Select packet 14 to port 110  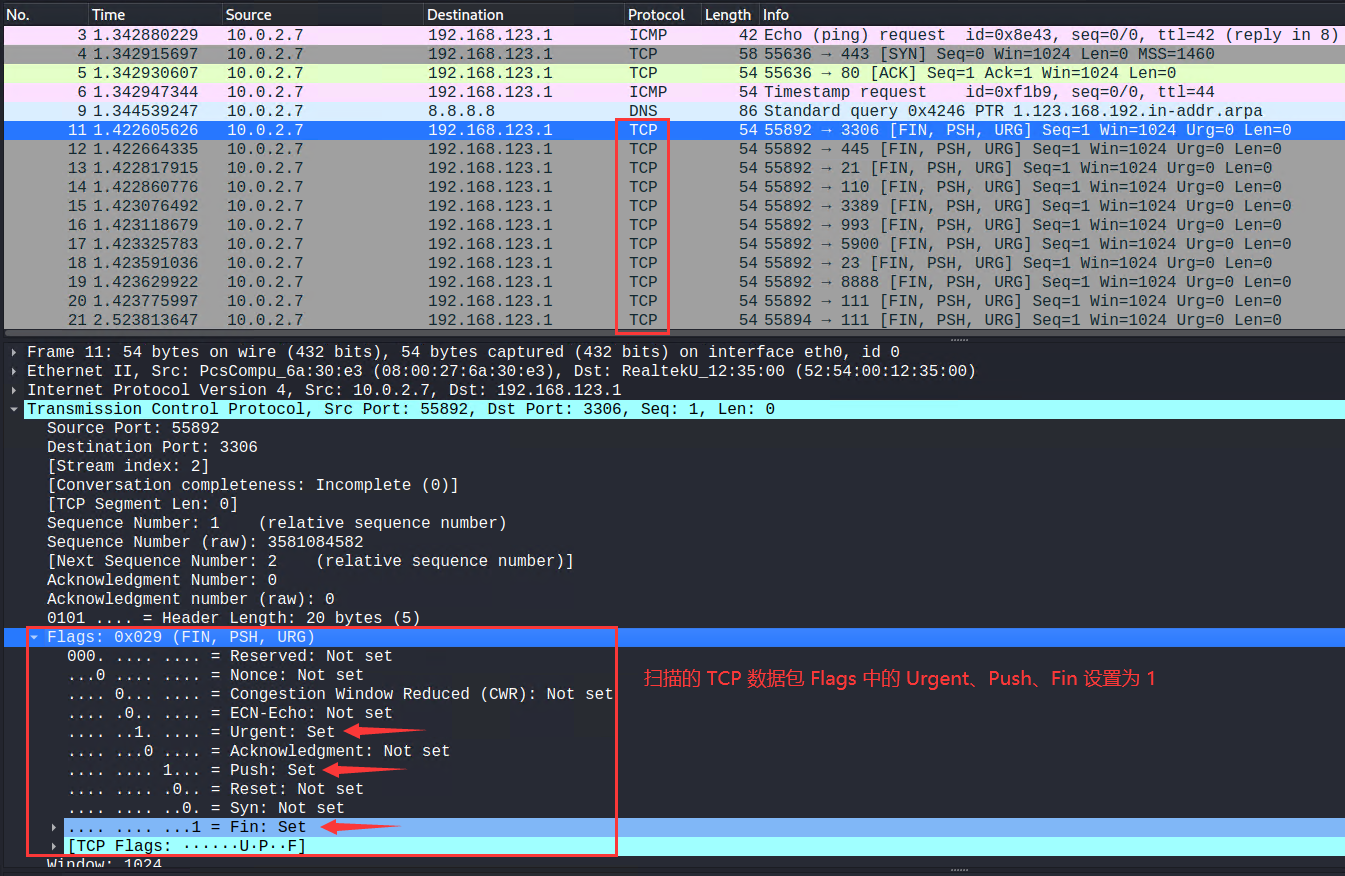(x=672, y=187)
